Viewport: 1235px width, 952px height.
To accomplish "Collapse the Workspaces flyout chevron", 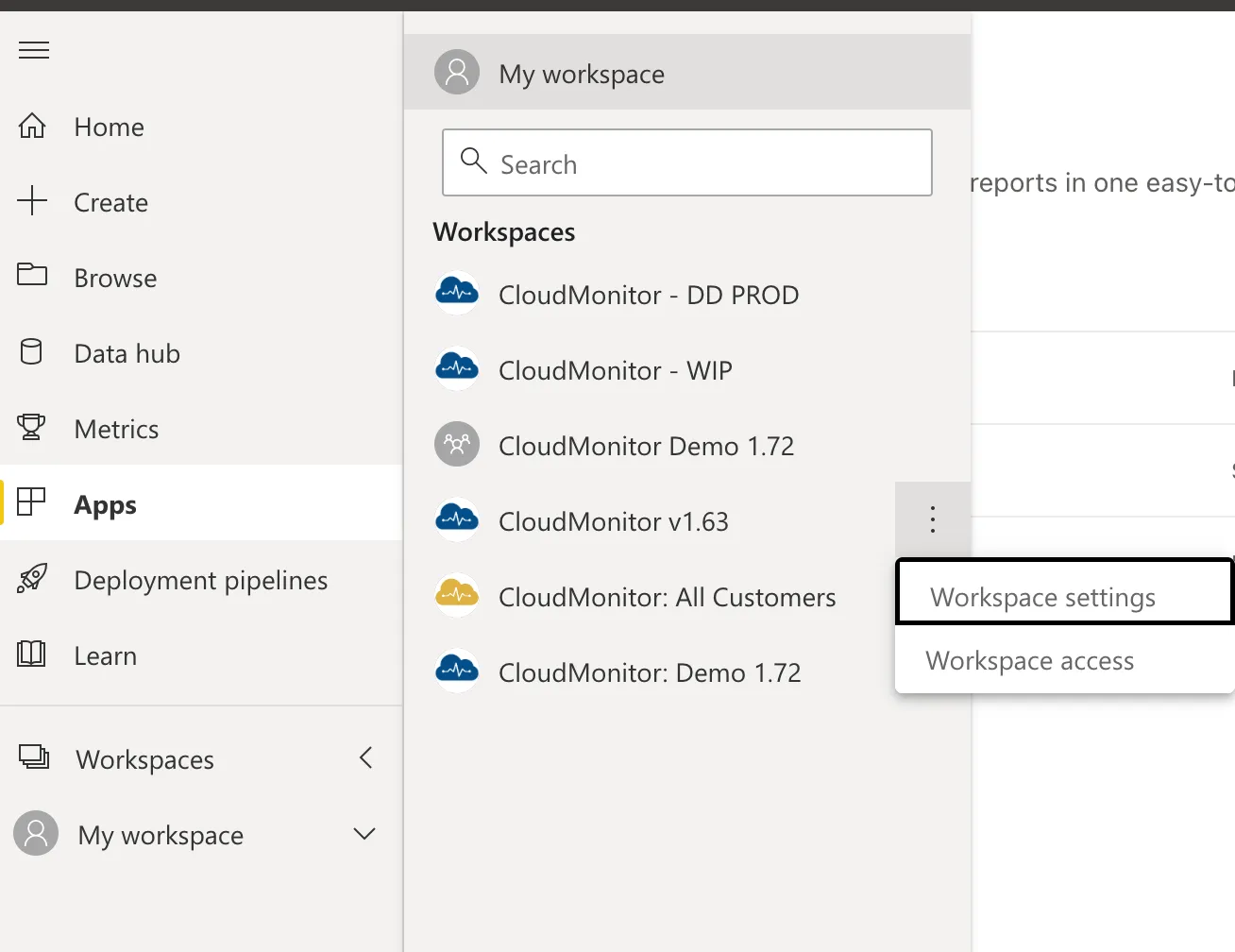I will (366, 757).
